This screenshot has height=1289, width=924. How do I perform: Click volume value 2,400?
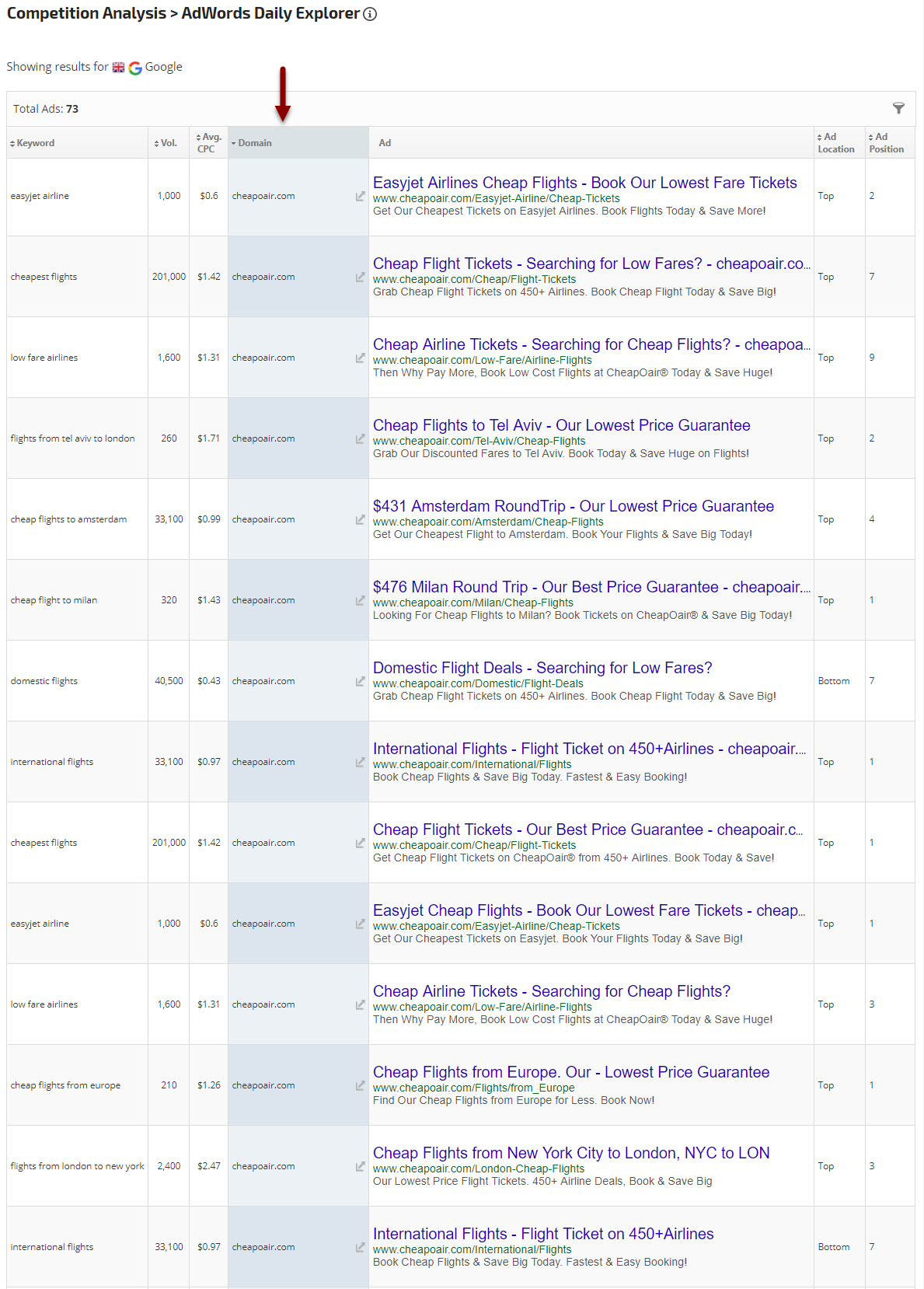coord(169,1166)
